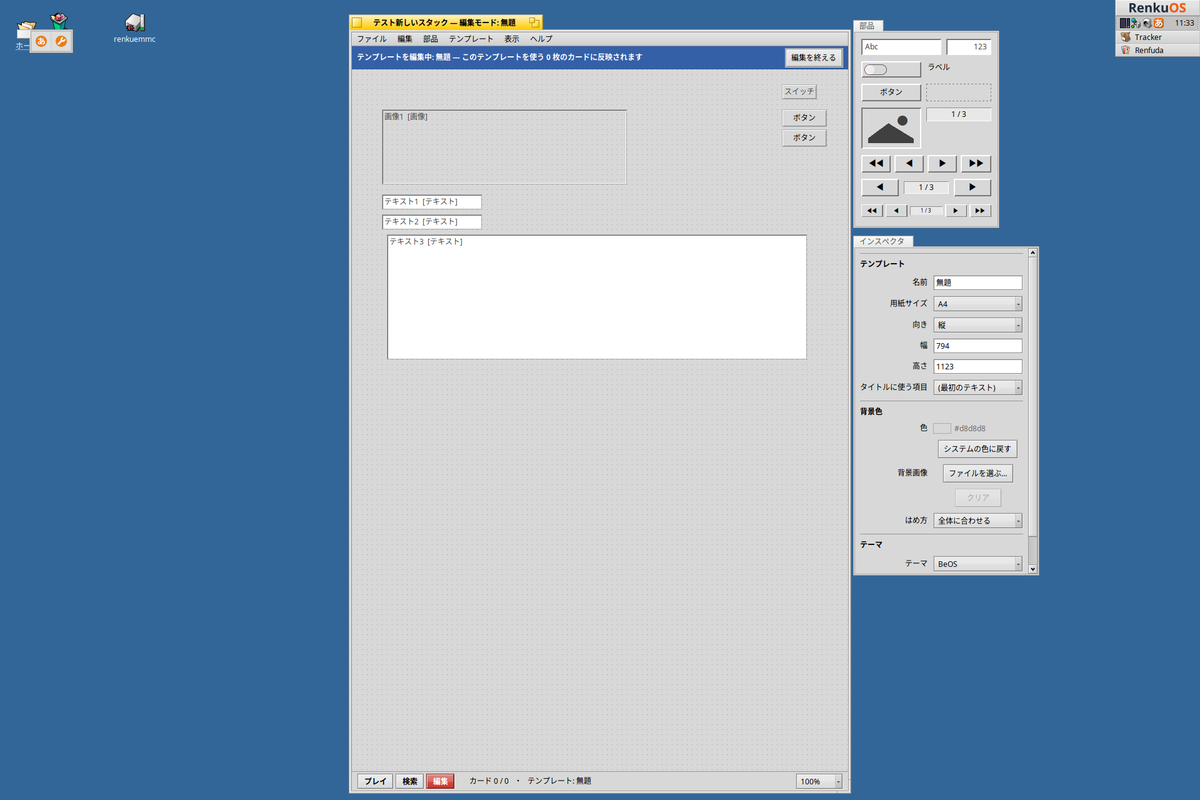Click the RenkuOS logo menu
Image resolution: width=1200 pixels, height=800 pixels.
tap(1156, 8)
